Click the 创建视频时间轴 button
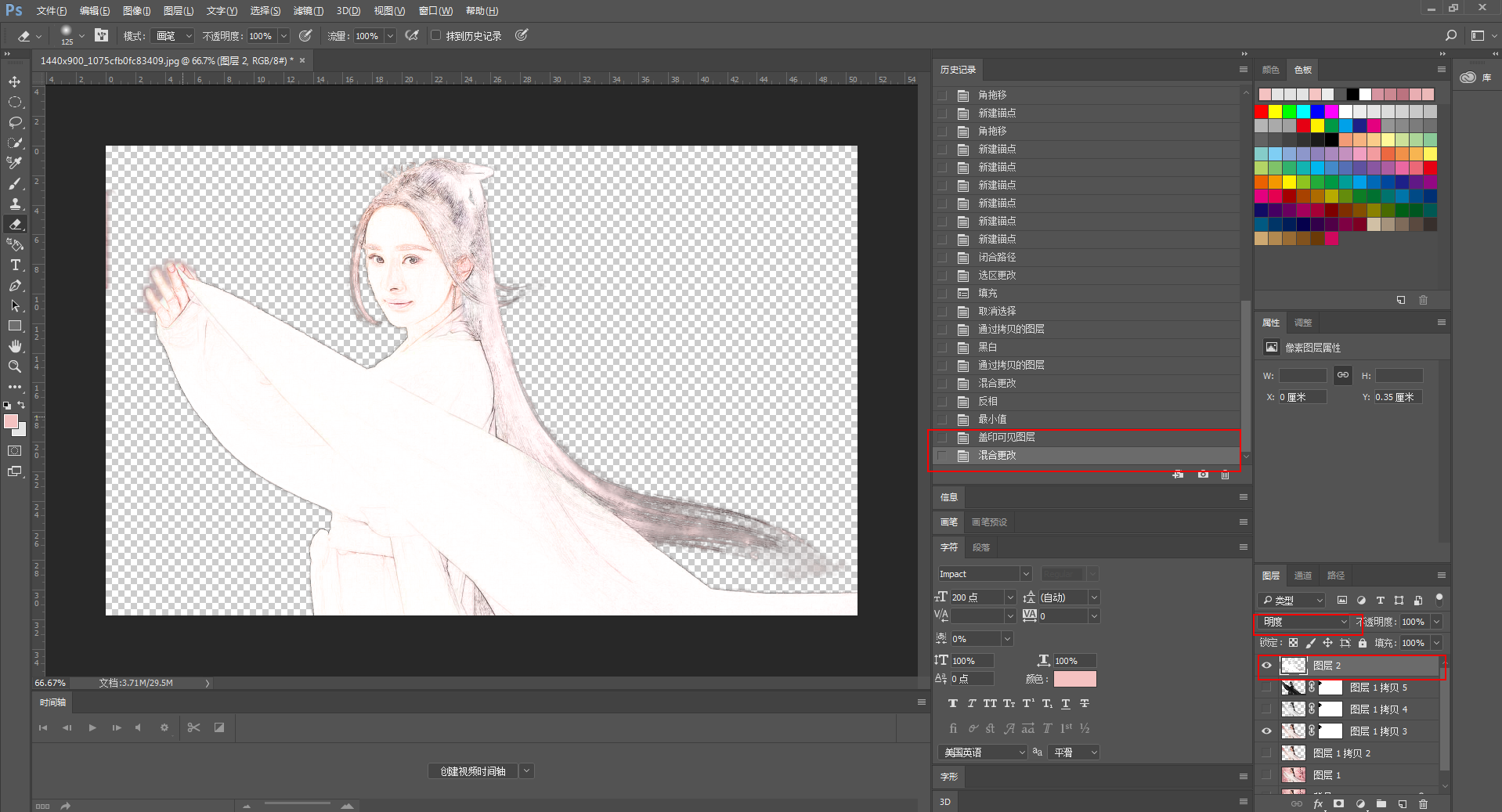The height and width of the screenshot is (812, 1502). tap(473, 771)
